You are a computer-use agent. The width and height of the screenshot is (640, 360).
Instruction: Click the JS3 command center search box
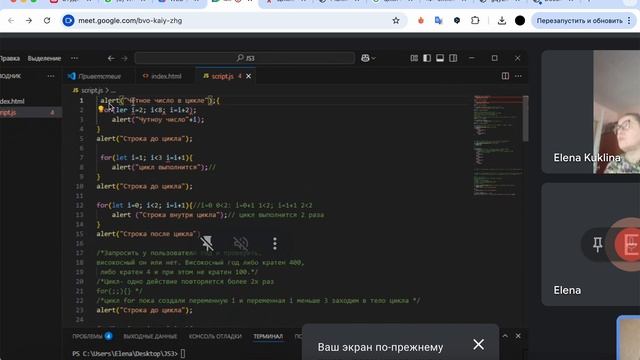pos(244,58)
